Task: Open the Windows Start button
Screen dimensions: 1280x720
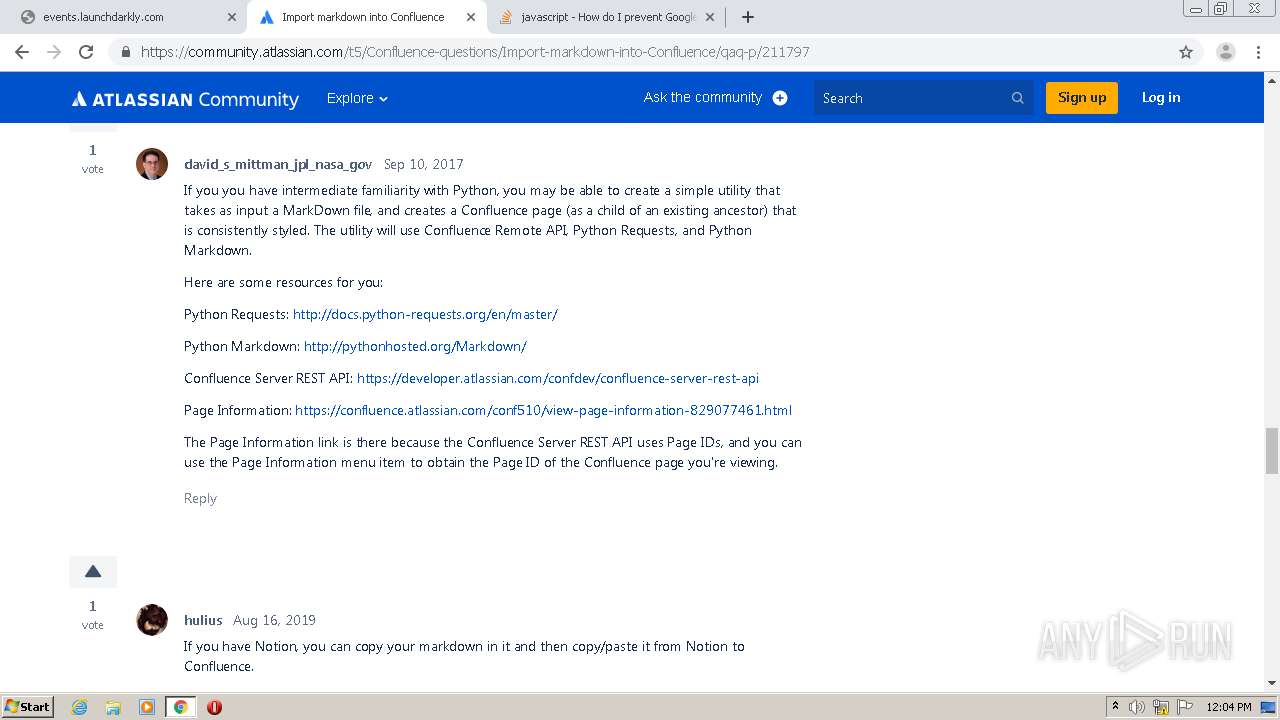Action: (x=28, y=706)
